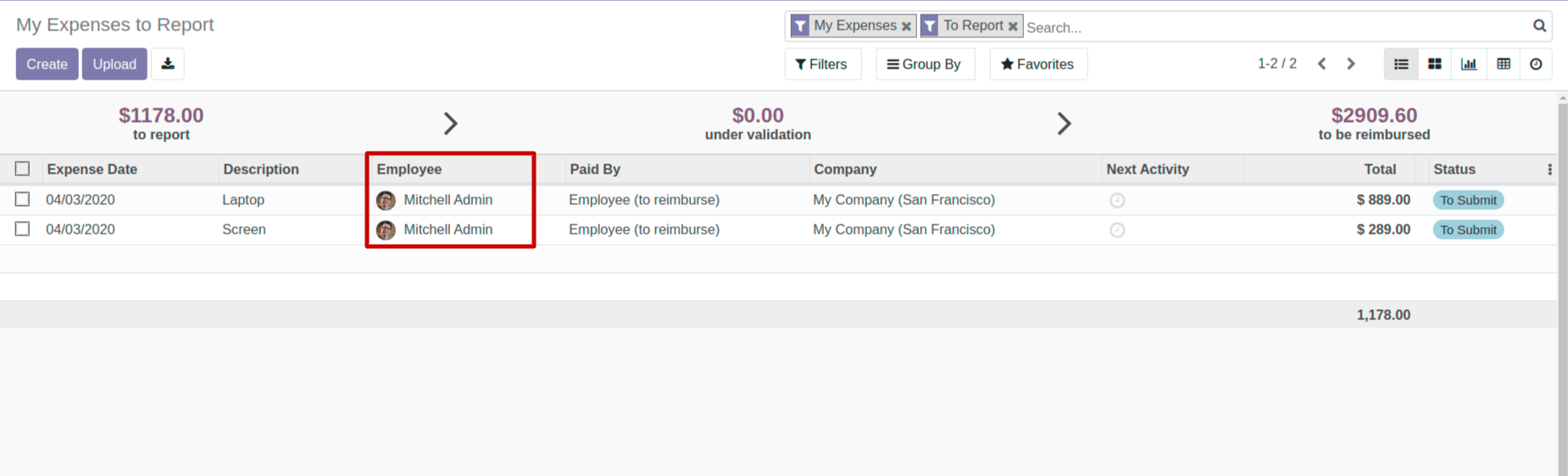Click To Submit status badge for Screen

click(x=1468, y=230)
